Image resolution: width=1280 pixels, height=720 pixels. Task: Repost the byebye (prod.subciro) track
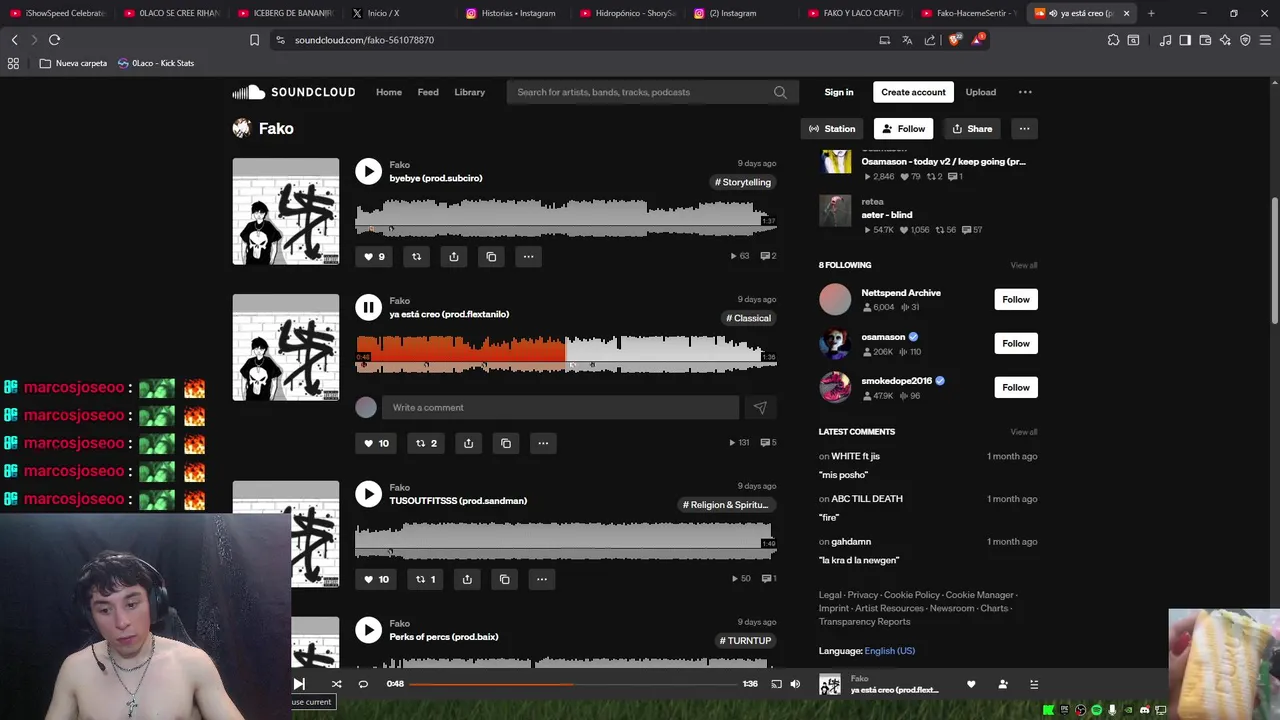[x=416, y=256]
